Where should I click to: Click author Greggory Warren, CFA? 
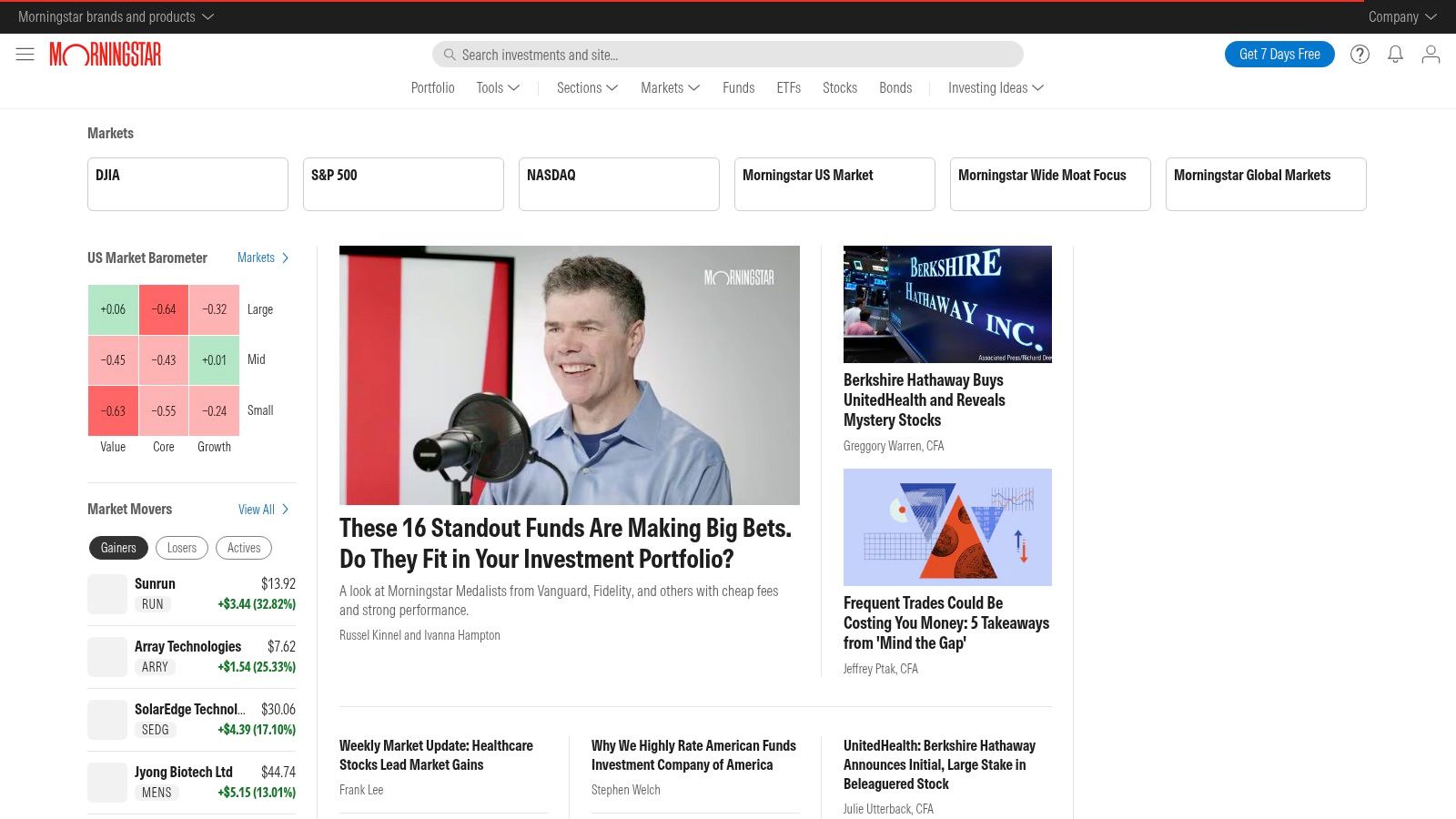coord(894,446)
